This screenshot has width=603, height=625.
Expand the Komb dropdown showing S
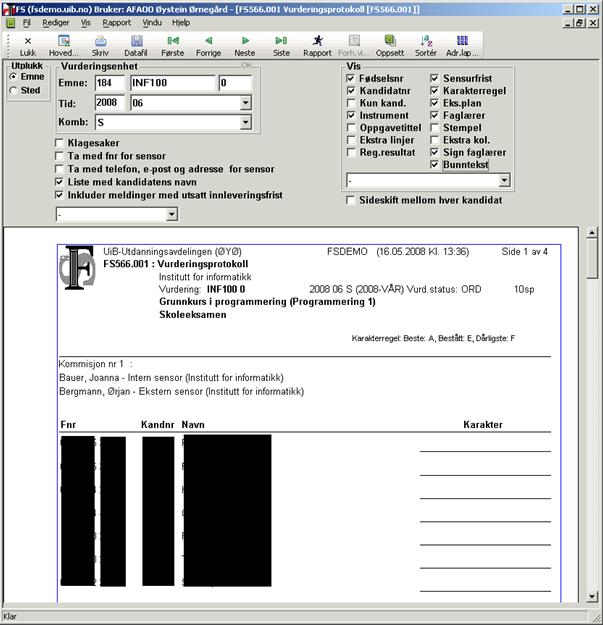click(x=246, y=122)
